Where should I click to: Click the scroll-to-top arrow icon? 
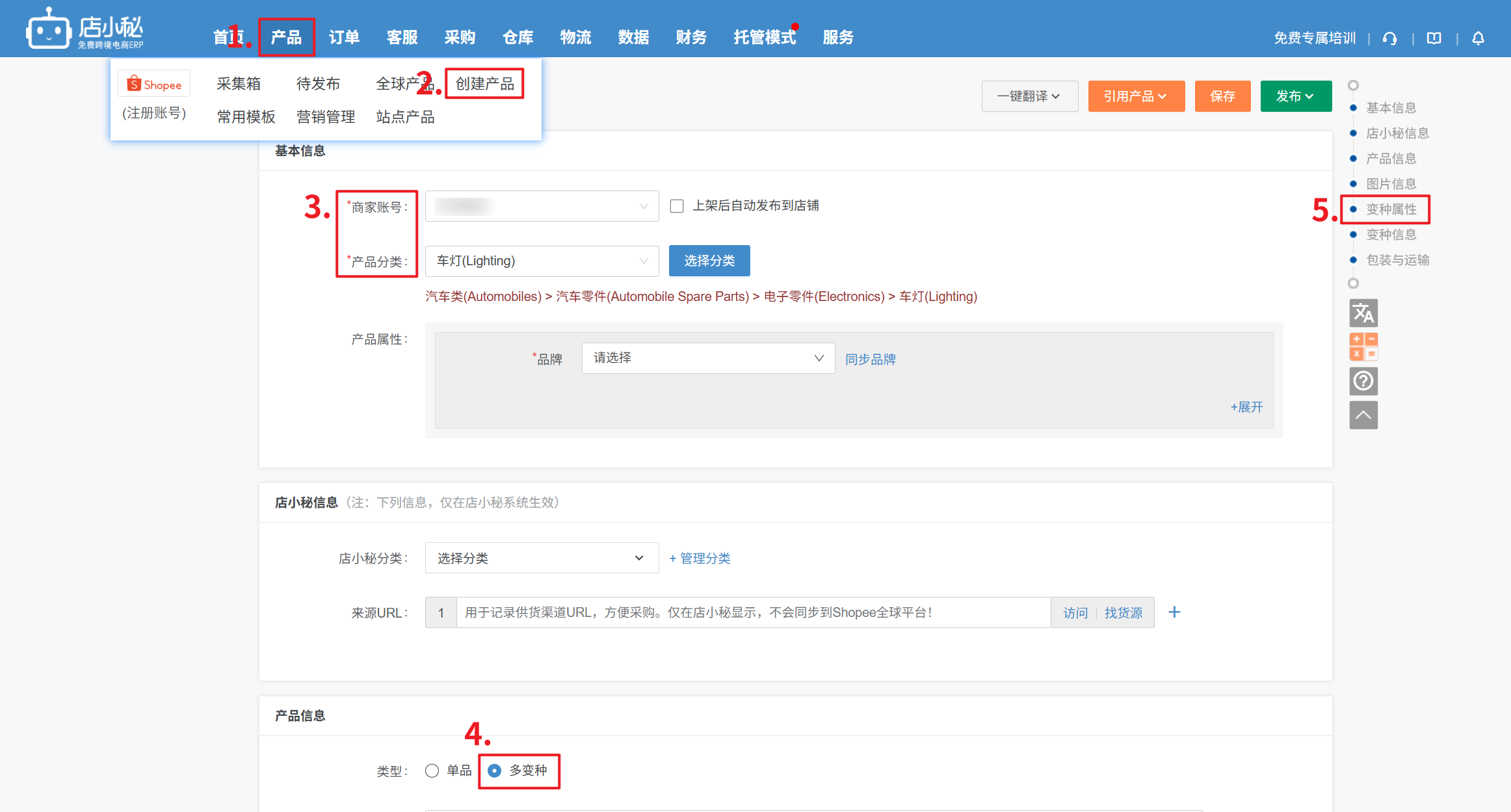[1363, 415]
